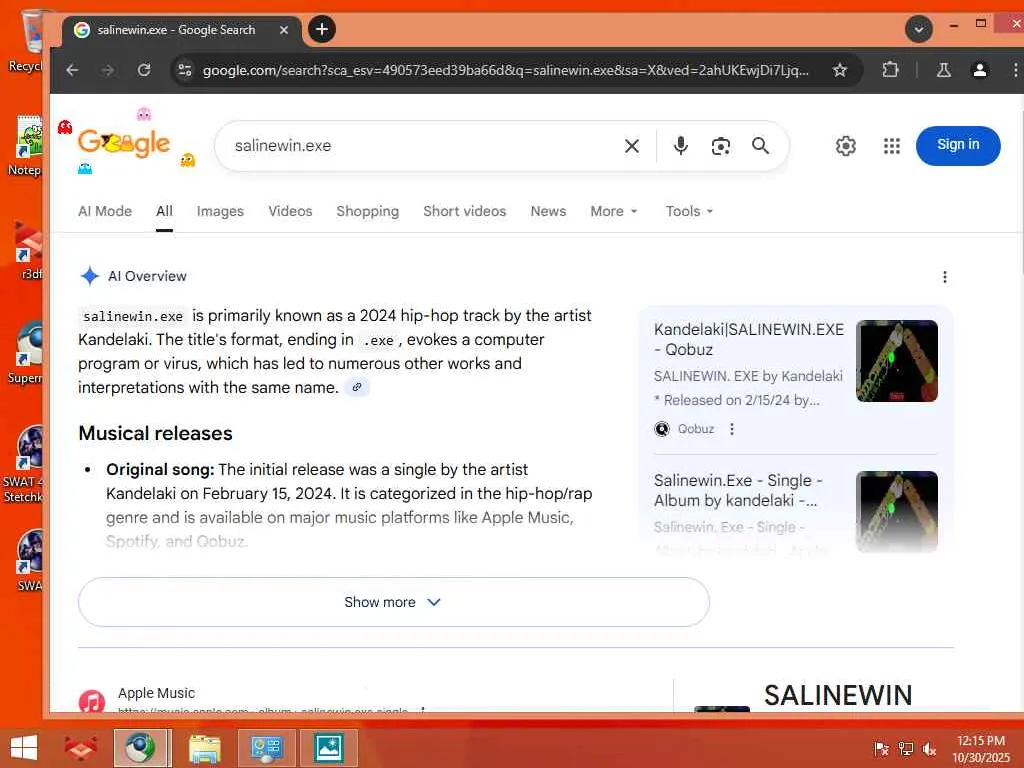1024x768 pixels.
Task: Bookmark this page with the star icon
Action: click(840, 70)
